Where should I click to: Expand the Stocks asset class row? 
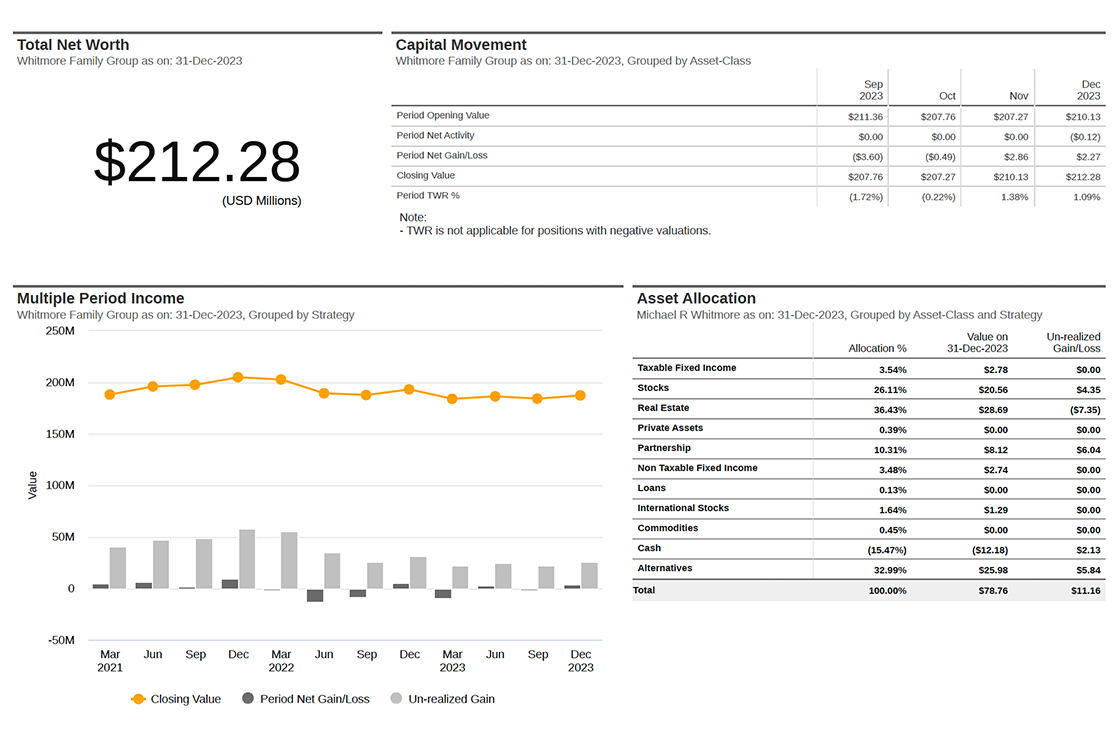[x=653, y=388]
